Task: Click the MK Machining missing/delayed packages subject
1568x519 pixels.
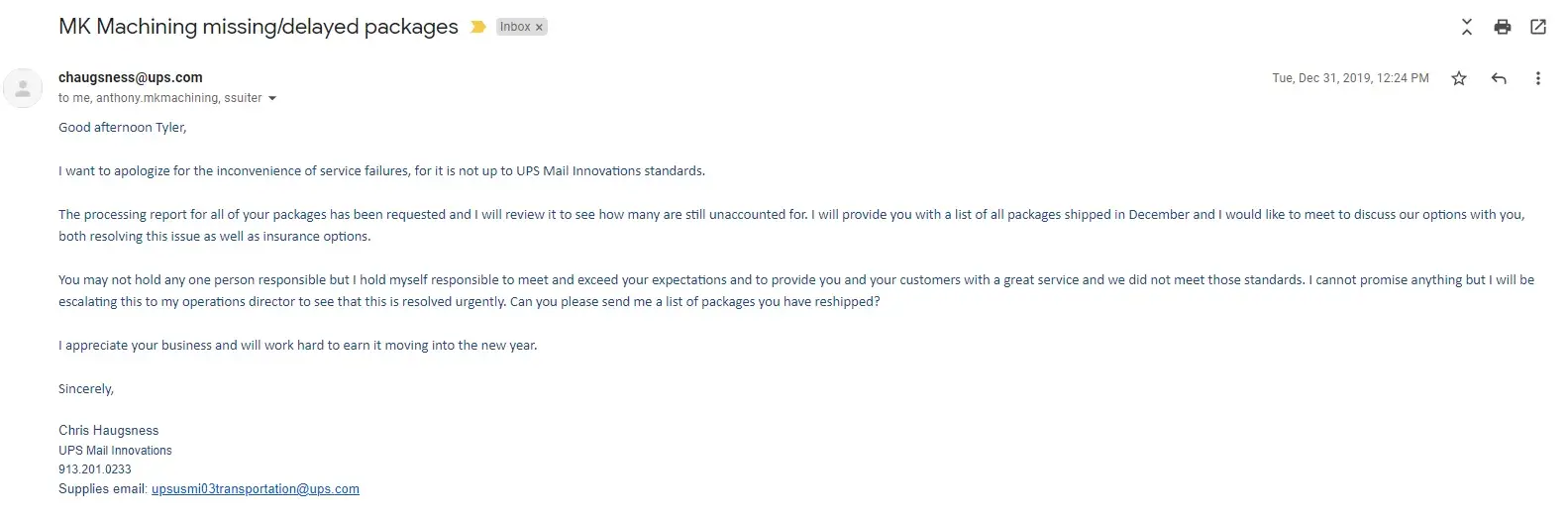Action: coord(258,27)
